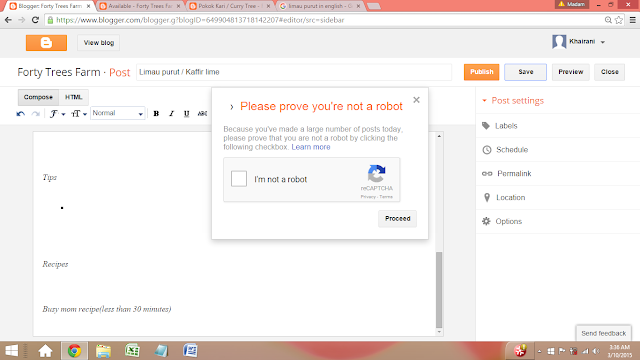This screenshot has width=640, height=360.
Task: Click the Save button
Action: (x=526, y=72)
